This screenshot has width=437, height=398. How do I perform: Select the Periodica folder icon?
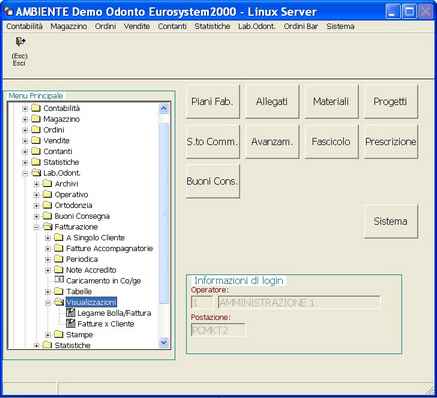[x=59, y=259]
